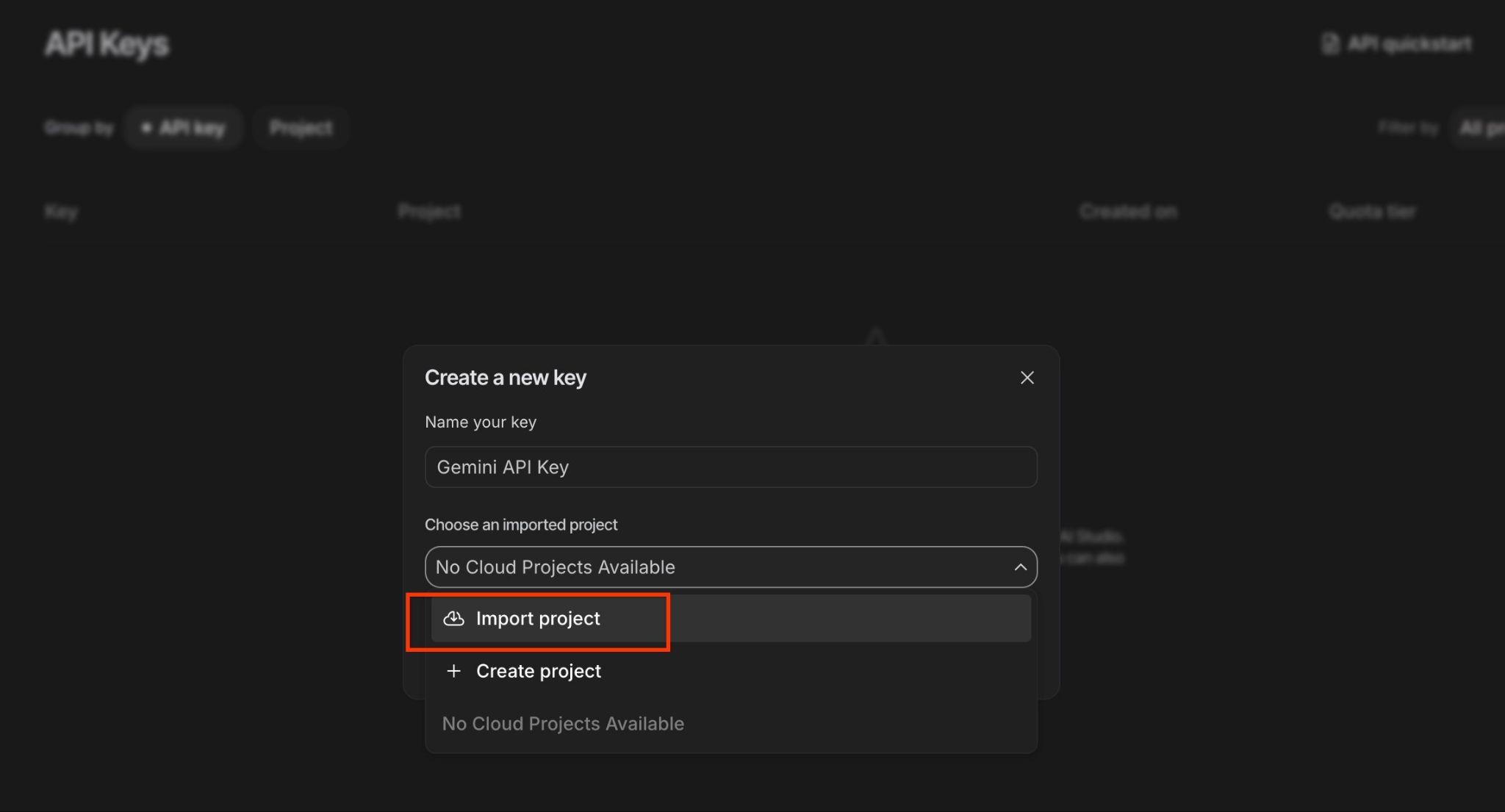The width and height of the screenshot is (1505, 812).
Task: Group by API key chip
Action: (x=183, y=128)
